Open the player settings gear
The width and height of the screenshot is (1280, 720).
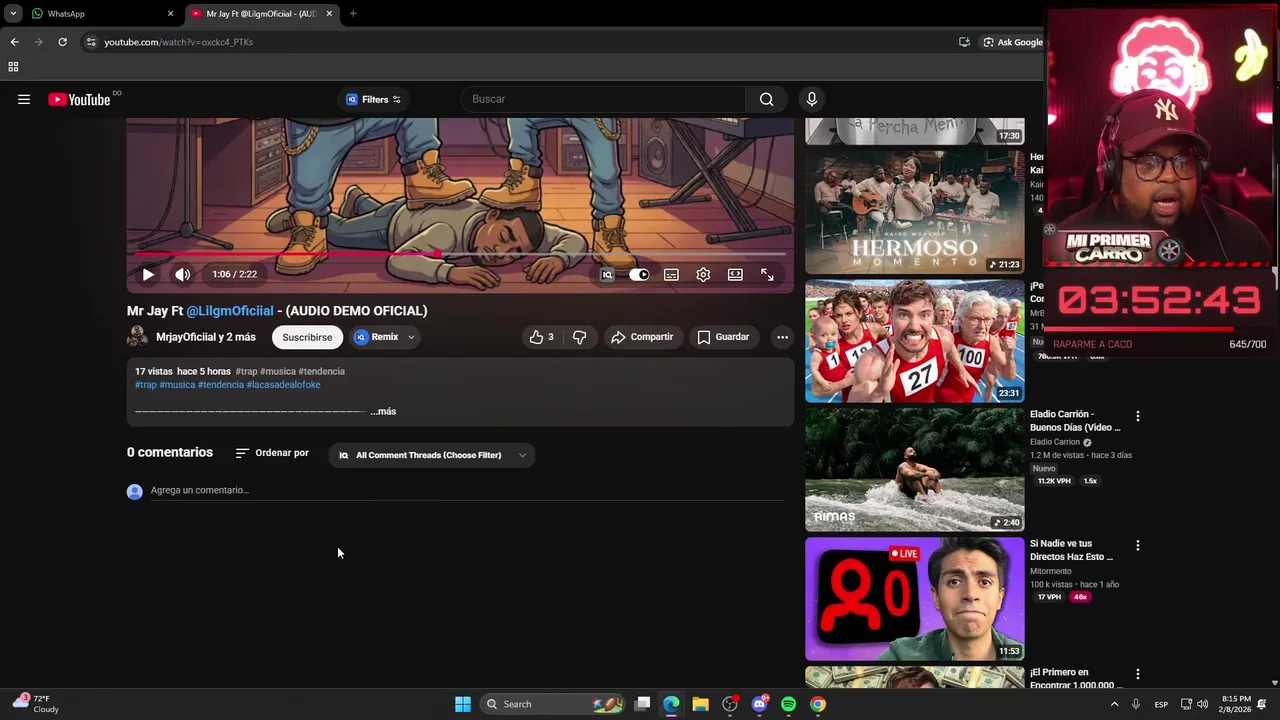(703, 275)
